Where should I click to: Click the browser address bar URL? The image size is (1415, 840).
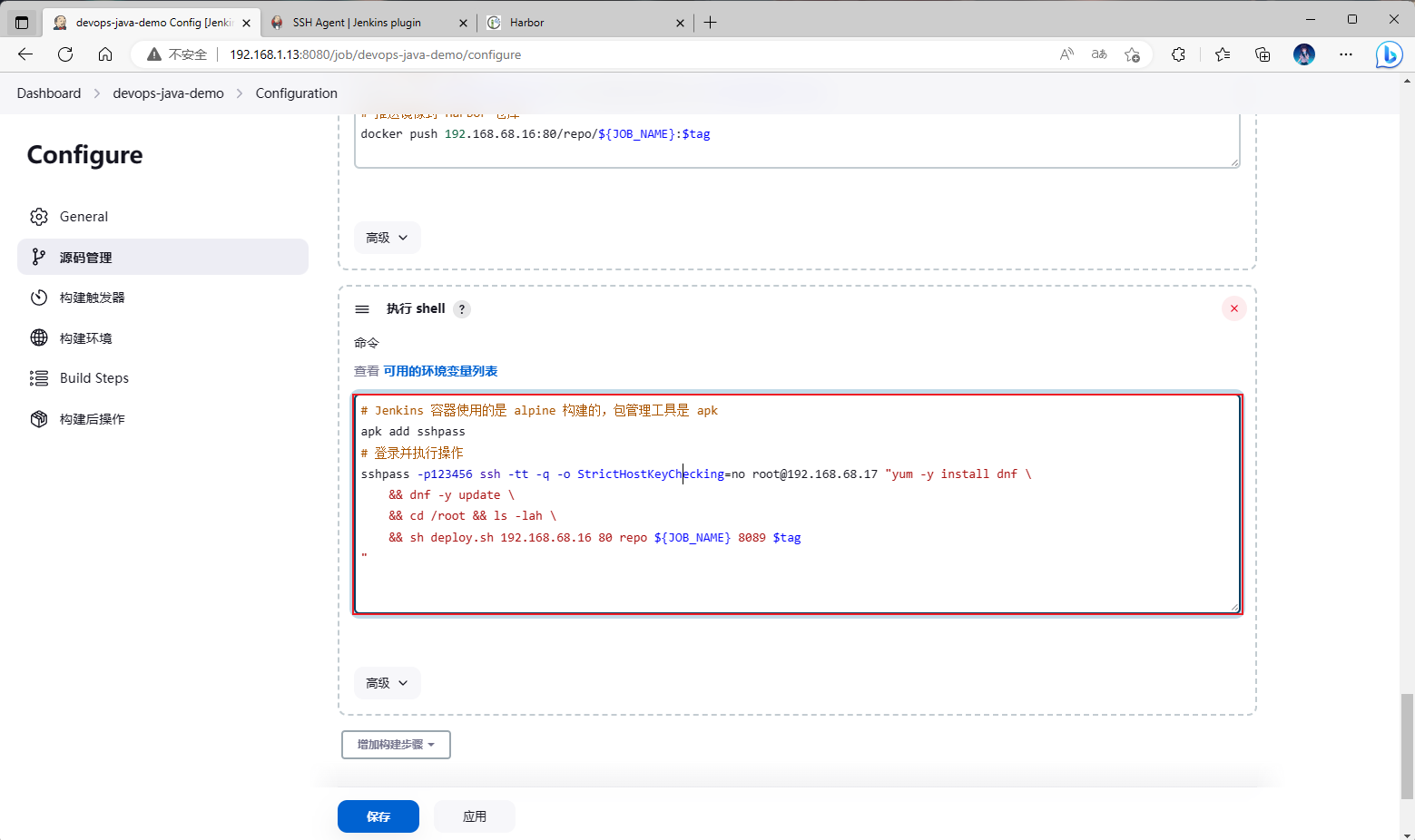click(x=375, y=54)
